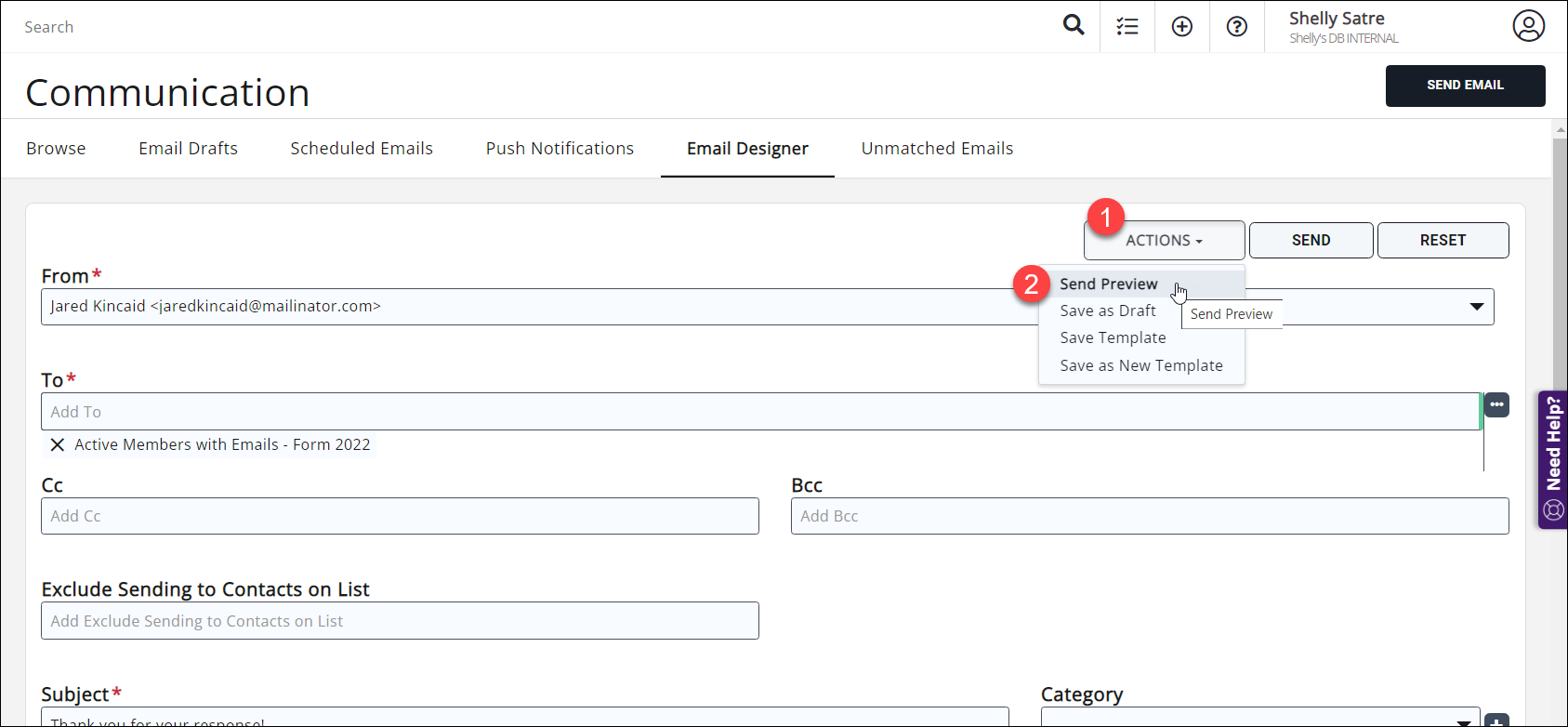Viewport: 1568px width, 727px height.
Task: Remove Active Members with Emails list
Action: coord(58,444)
